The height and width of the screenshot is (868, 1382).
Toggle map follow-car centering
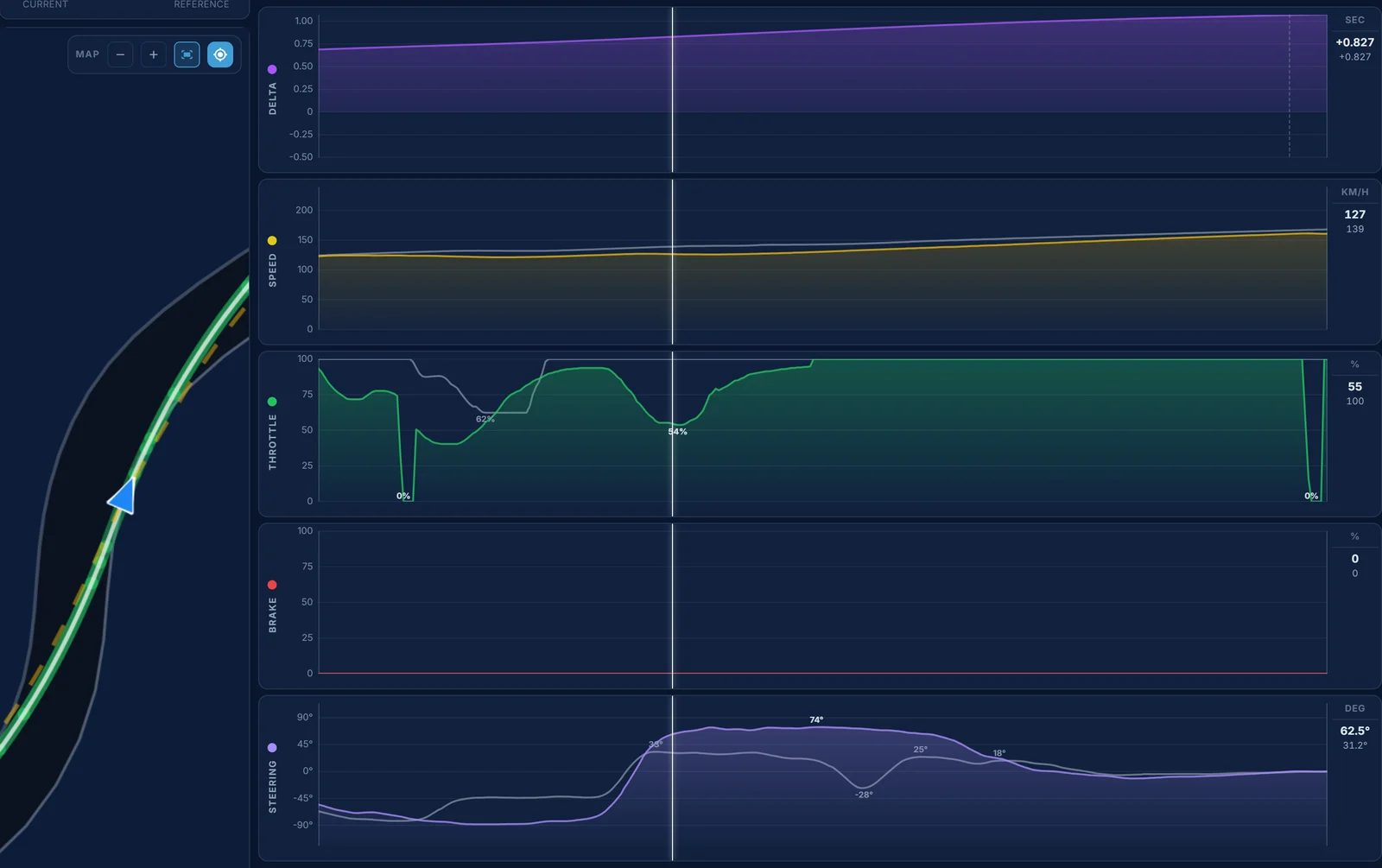[220, 54]
